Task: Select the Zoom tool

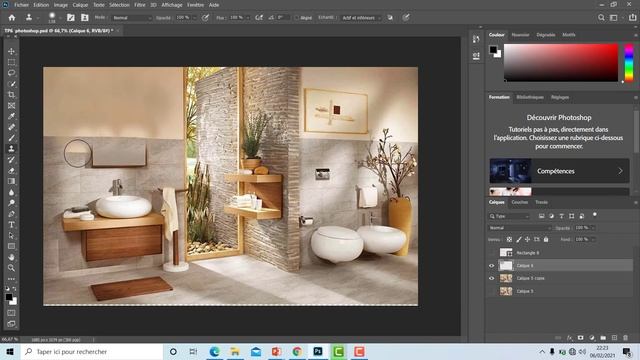Action: [x=11, y=268]
